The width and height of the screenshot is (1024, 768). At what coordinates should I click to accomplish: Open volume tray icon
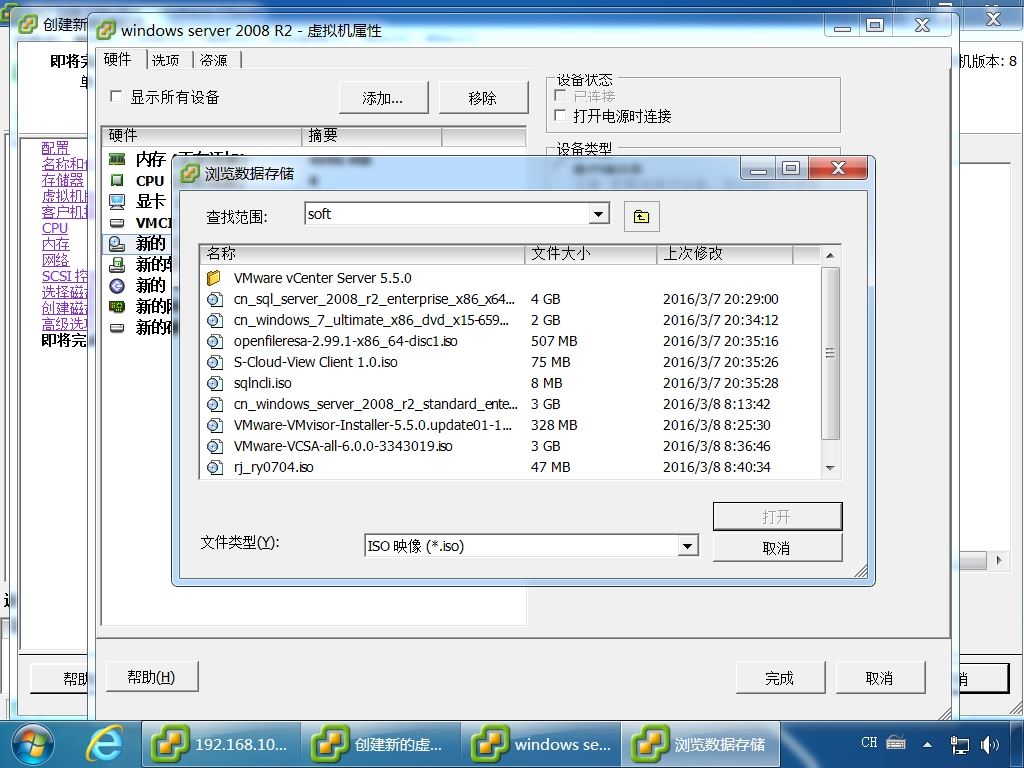[990, 744]
